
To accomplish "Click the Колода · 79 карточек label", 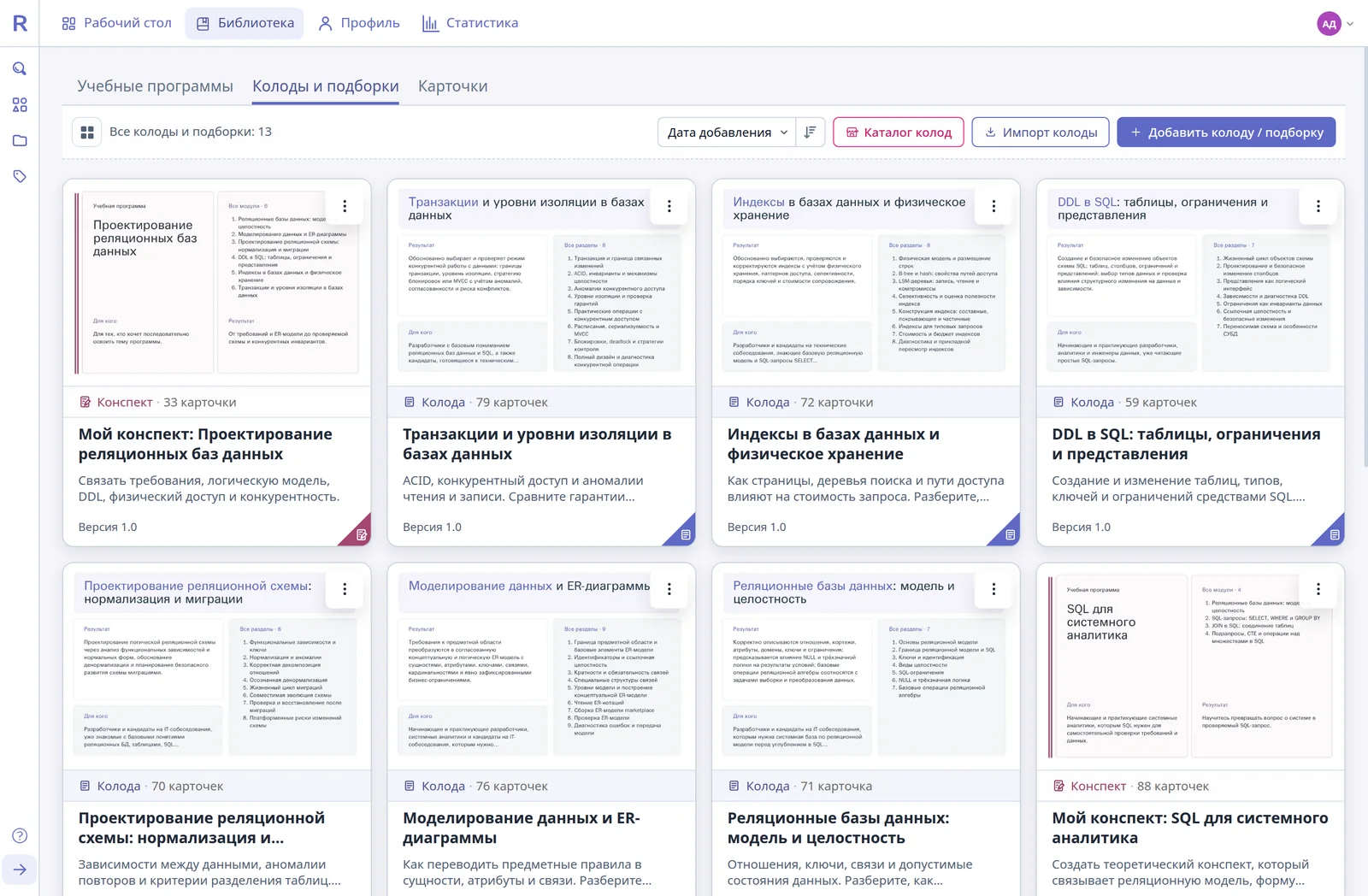I will click(484, 402).
